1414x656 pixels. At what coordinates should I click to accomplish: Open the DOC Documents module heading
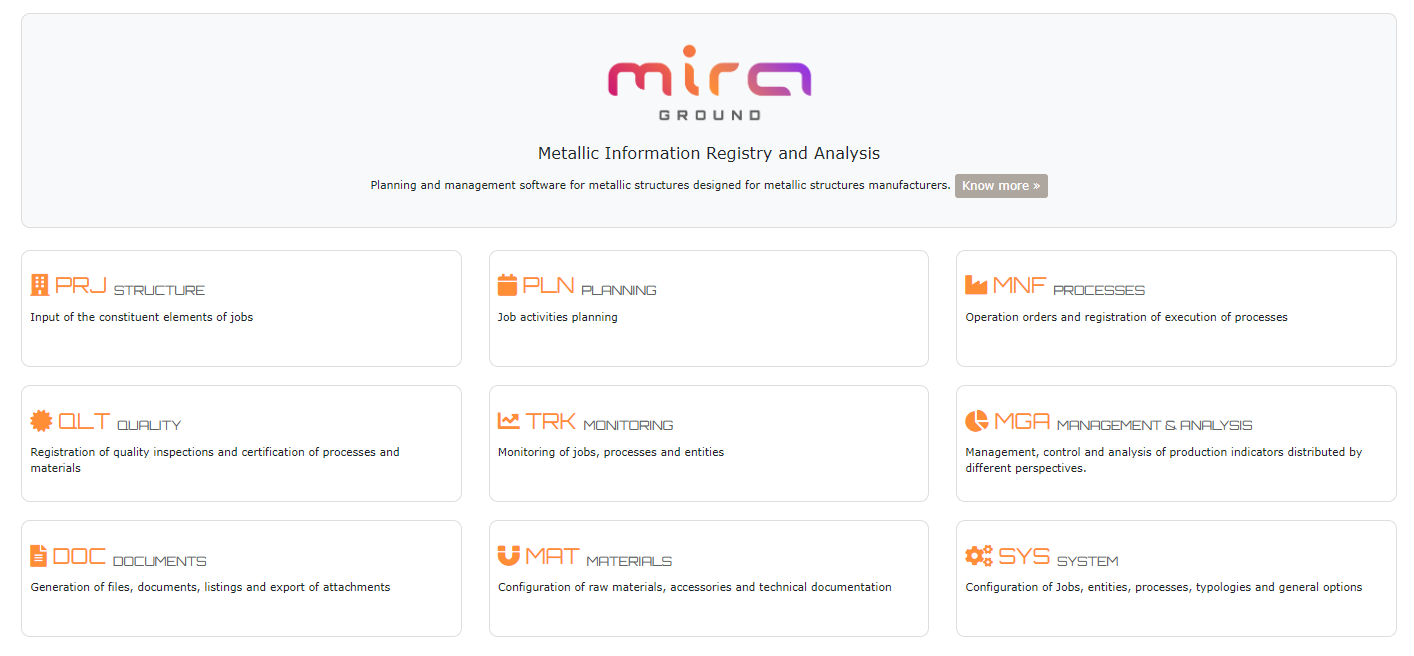point(129,558)
